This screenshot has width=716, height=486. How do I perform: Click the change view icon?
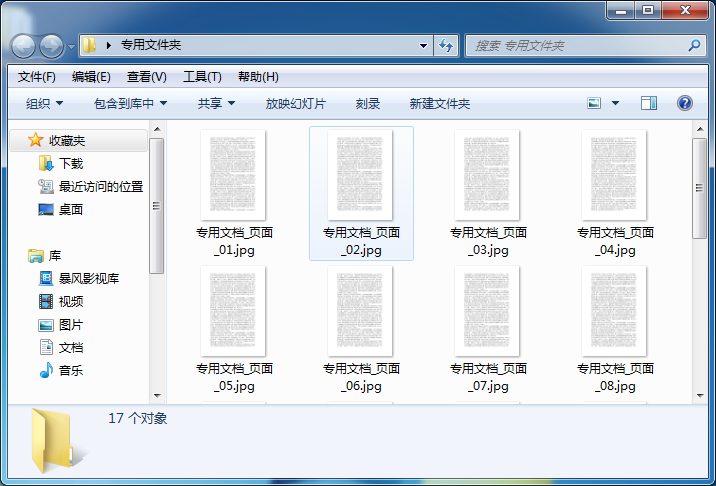pos(594,103)
